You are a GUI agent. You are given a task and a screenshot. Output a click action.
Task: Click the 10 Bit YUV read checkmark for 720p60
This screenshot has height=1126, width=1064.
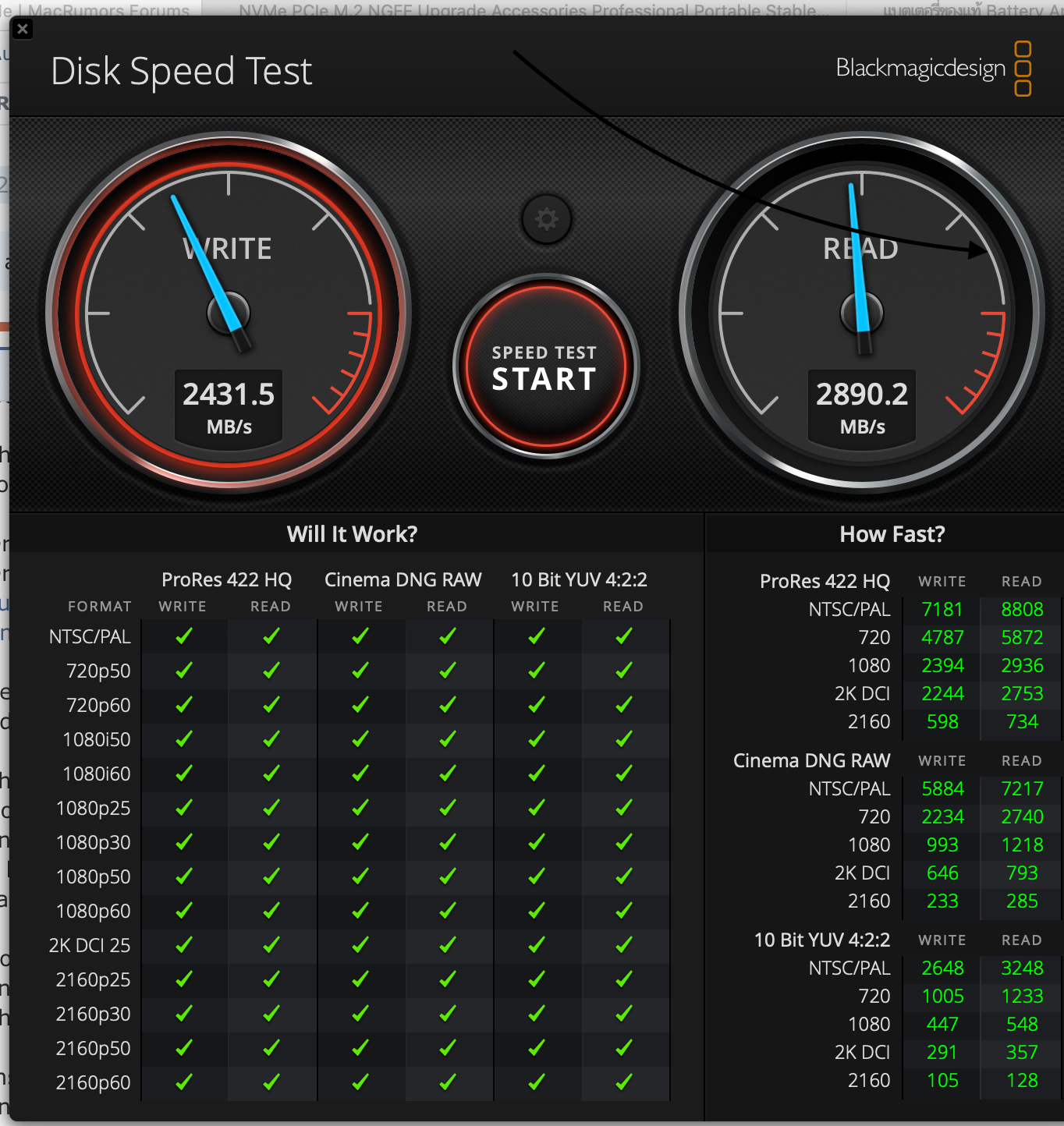tap(624, 705)
